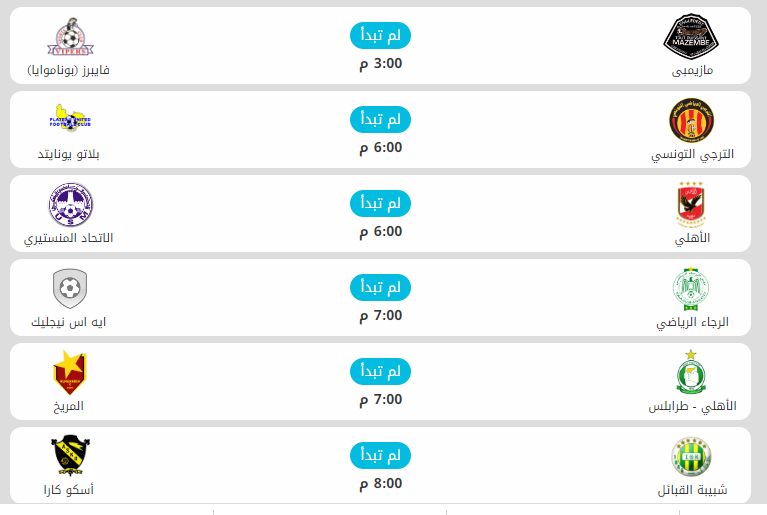Open the ASKO Kara black-yellow crest
The width and height of the screenshot is (767, 515).
(x=70, y=456)
